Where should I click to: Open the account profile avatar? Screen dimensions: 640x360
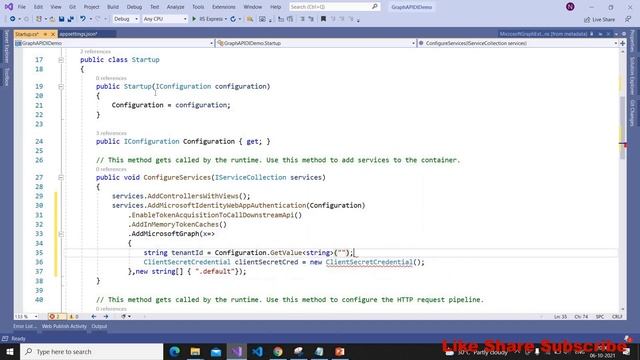tap(570, 7)
